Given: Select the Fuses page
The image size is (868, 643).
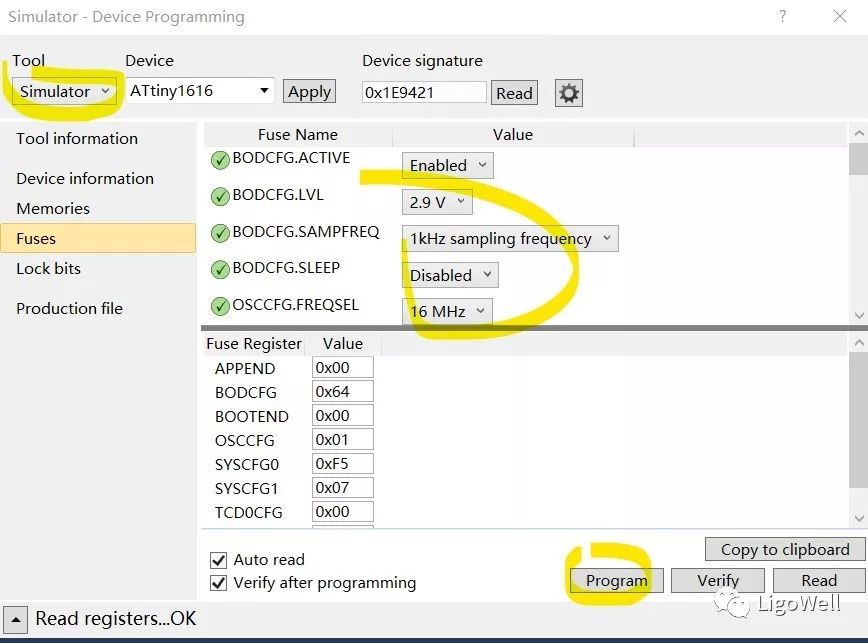Looking at the screenshot, I should coord(98,238).
